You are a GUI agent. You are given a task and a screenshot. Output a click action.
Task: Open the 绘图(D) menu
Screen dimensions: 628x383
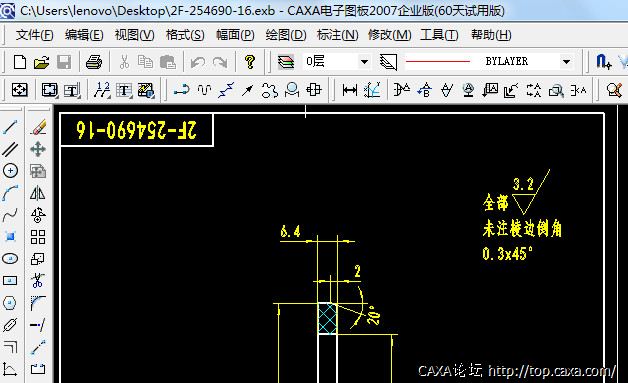pos(286,35)
